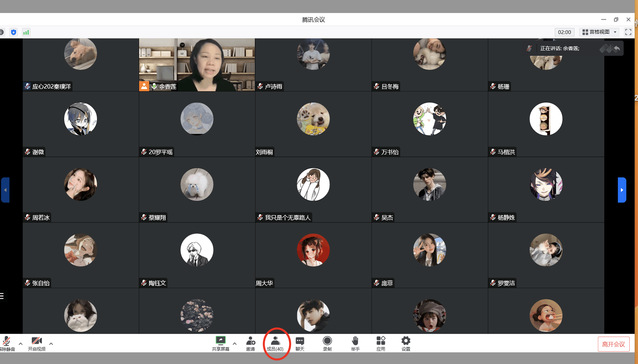Click the microphone unmute icon
Image resolution: width=638 pixels, height=364 pixels.
point(6,341)
